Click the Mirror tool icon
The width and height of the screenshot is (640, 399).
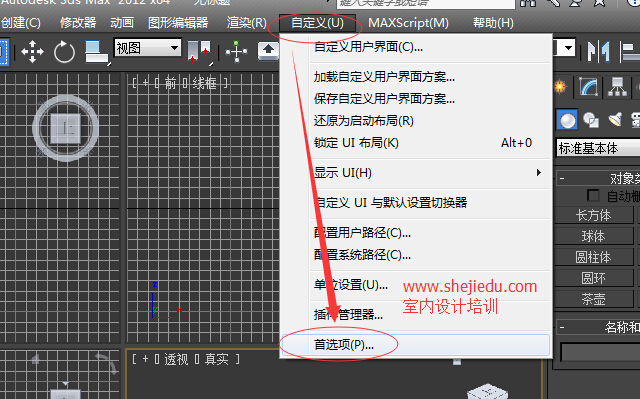[x=599, y=51]
